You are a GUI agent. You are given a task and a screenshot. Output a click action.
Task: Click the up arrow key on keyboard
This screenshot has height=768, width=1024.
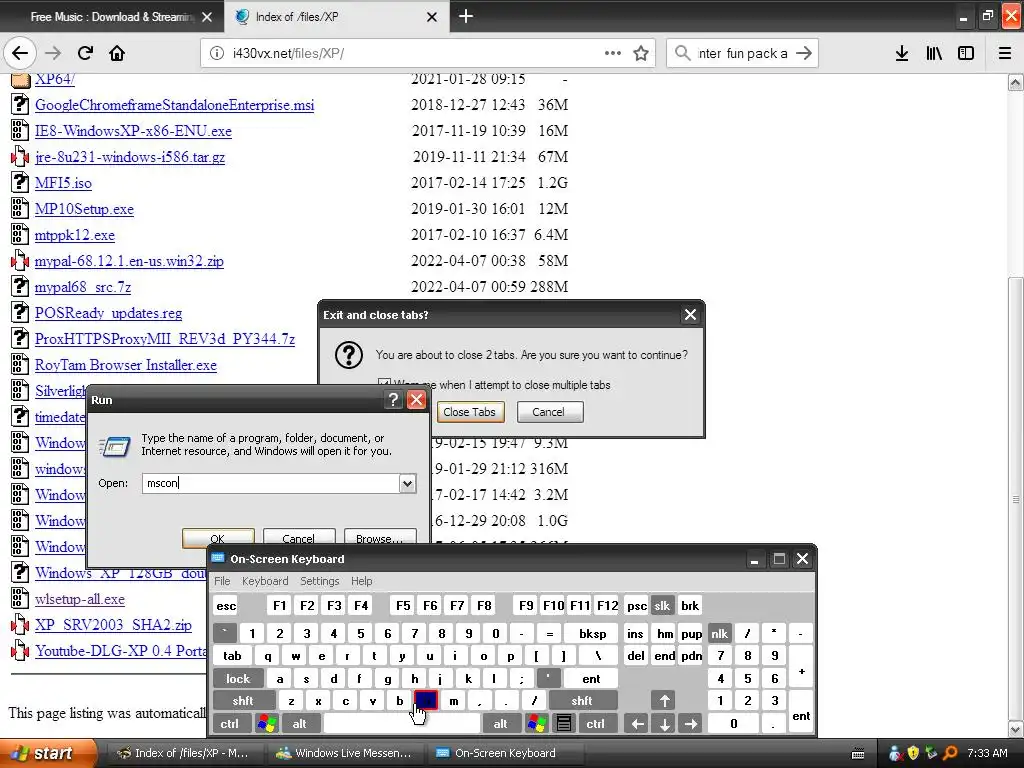point(664,701)
